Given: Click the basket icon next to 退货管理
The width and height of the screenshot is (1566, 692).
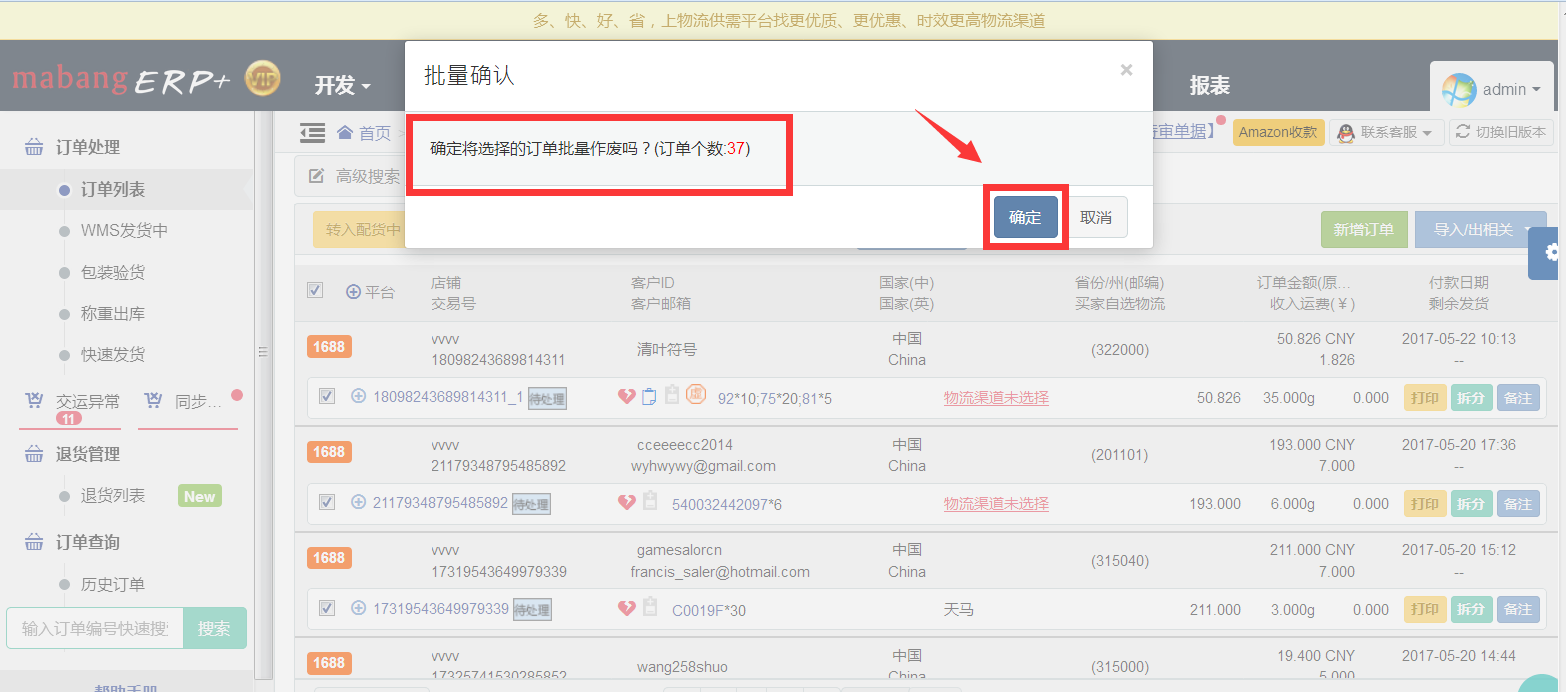Looking at the screenshot, I should 34,454.
